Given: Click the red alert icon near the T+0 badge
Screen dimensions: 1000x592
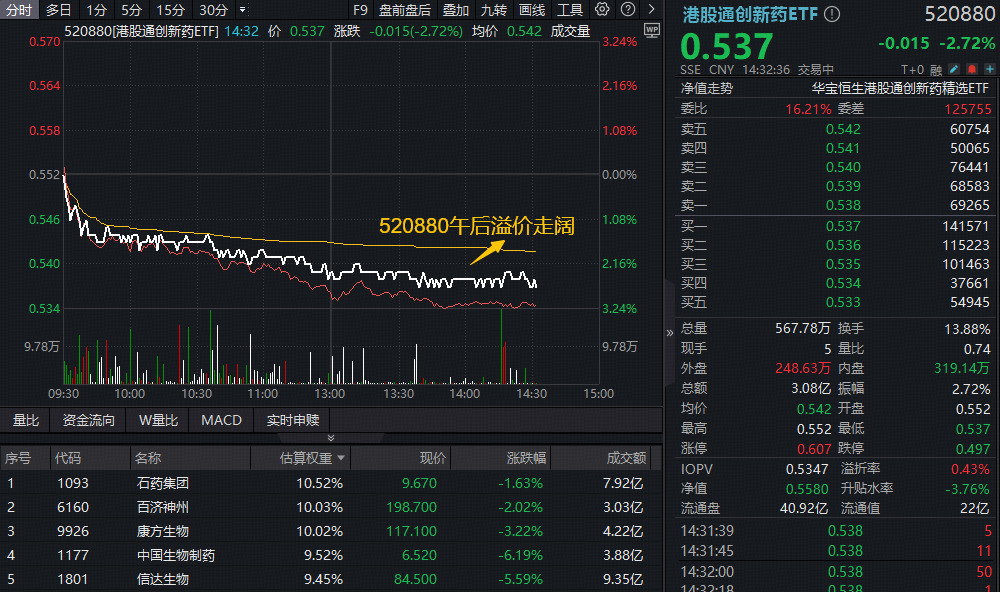Looking at the screenshot, I should 972,68.
